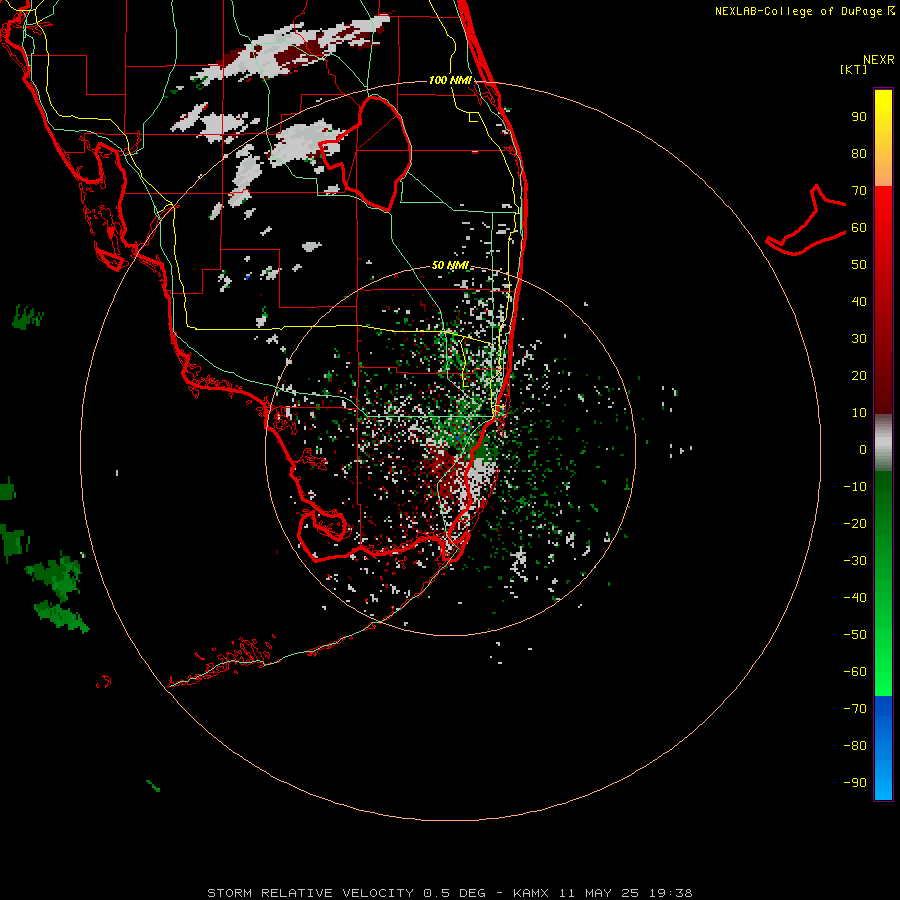
Task: Click the positive 80 value on velocity scale
Action: pyautogui.click(x=859, y=153)
